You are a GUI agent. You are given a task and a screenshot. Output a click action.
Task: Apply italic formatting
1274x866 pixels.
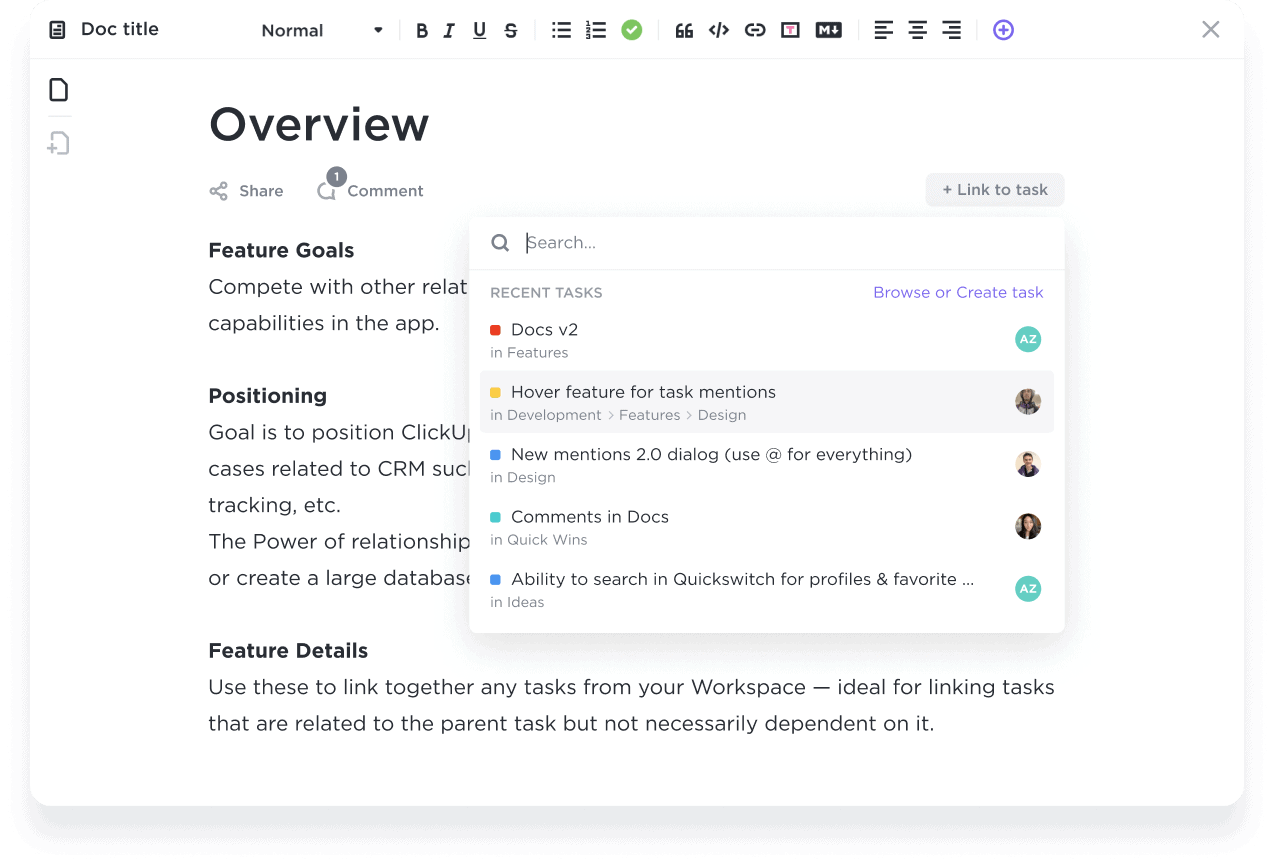pyautogui.click(x=450, y=31)
